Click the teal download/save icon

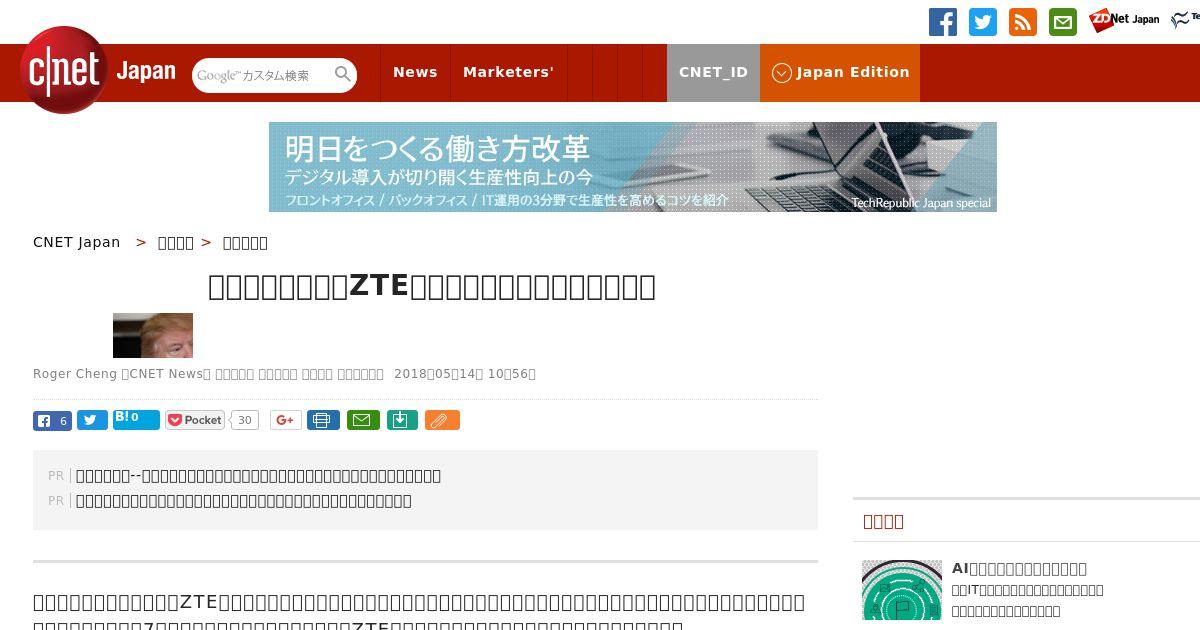pos(401,421)
